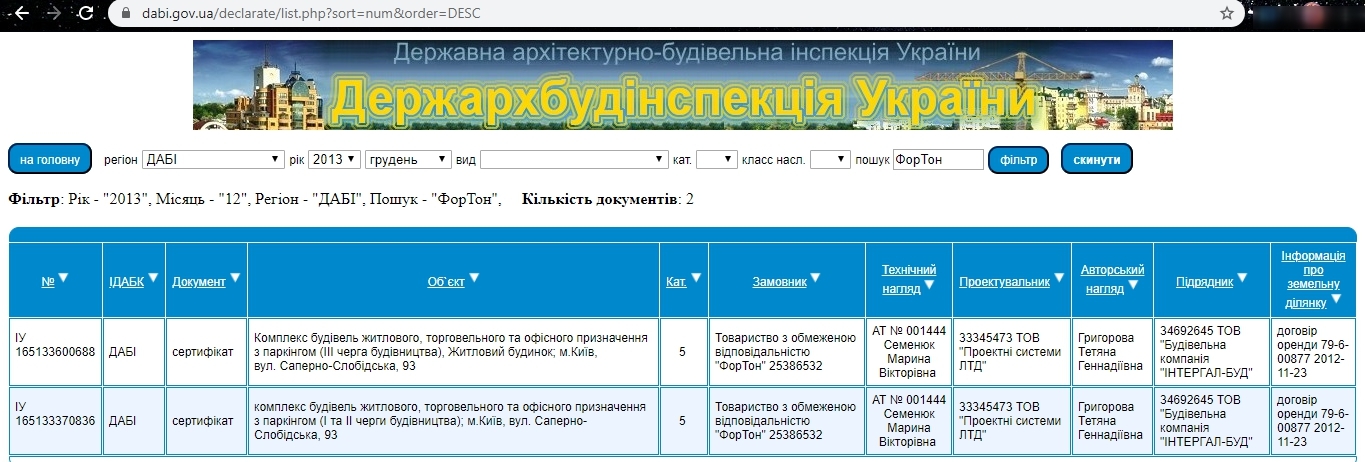The height and width of the screenshot is (462, 1365).
Task: Click sort arrow next to Замовник column
Action: (x=815, y=278)
